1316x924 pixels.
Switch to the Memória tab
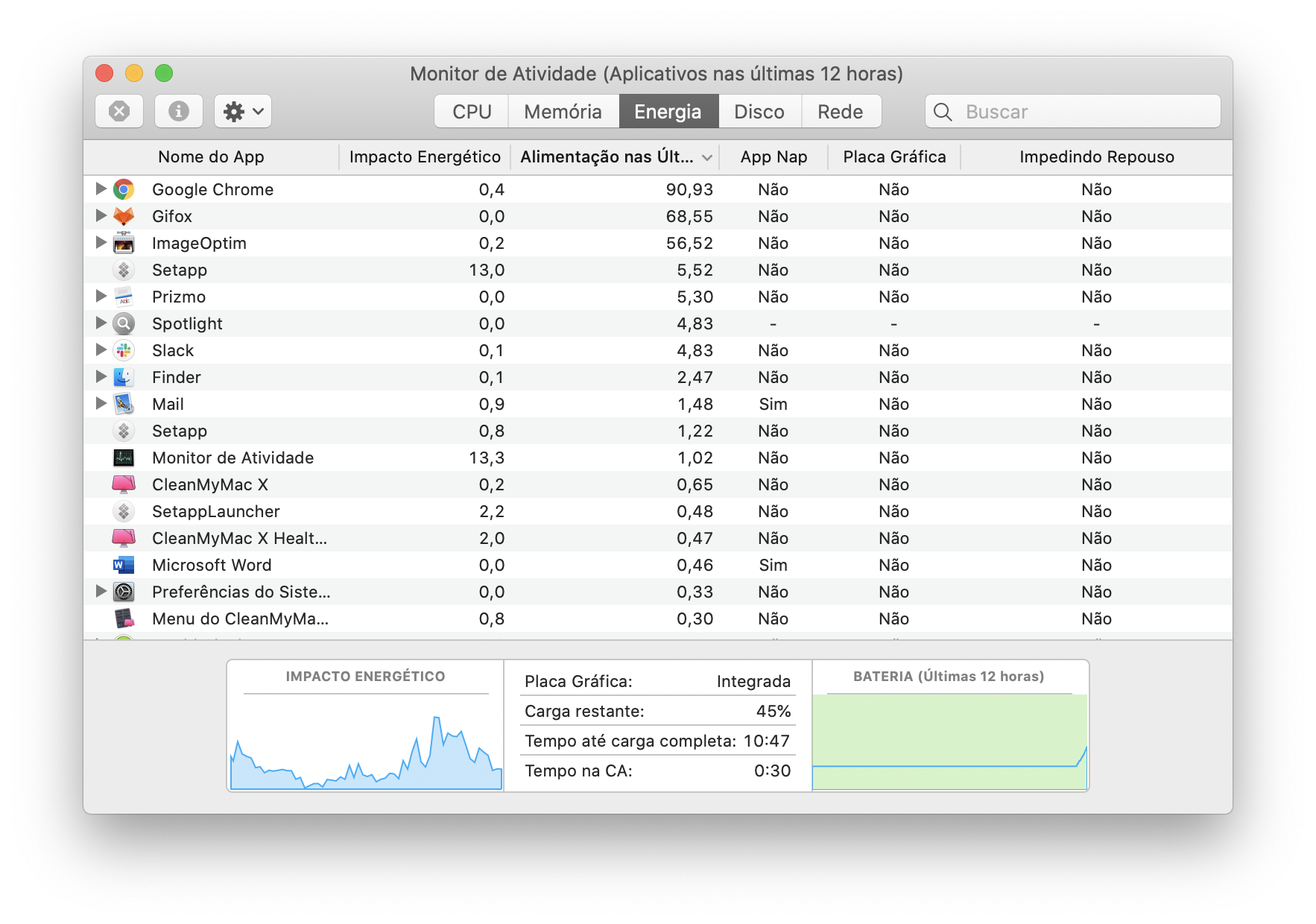coord(563,111)
